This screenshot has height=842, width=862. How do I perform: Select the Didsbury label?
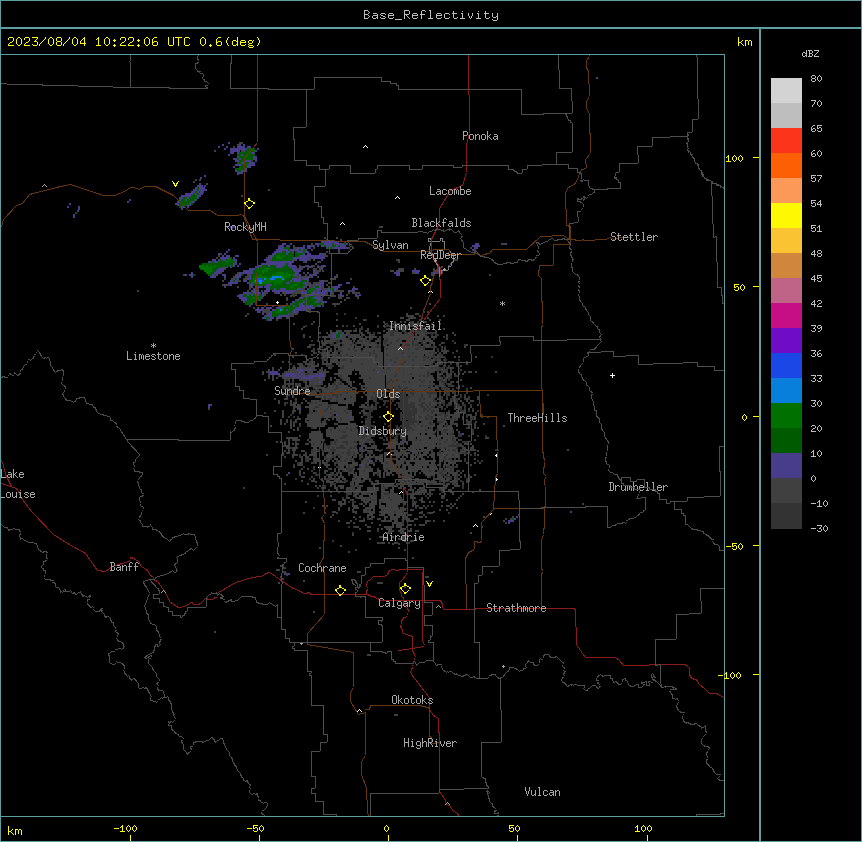click(x=382, y=431)
